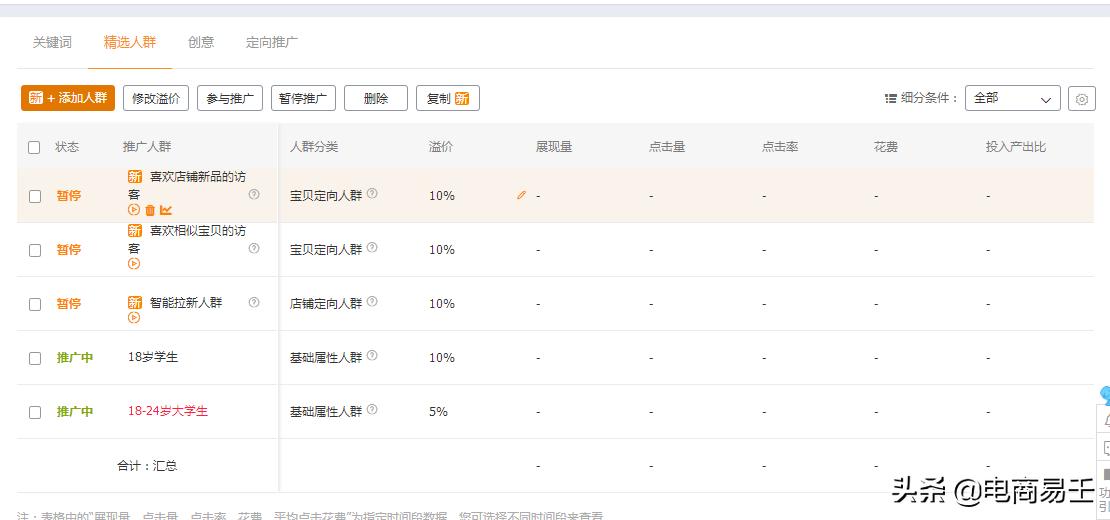The image size is (1110, 520).
Task: Click the 暂停推广 button
Action: (303, 98)
